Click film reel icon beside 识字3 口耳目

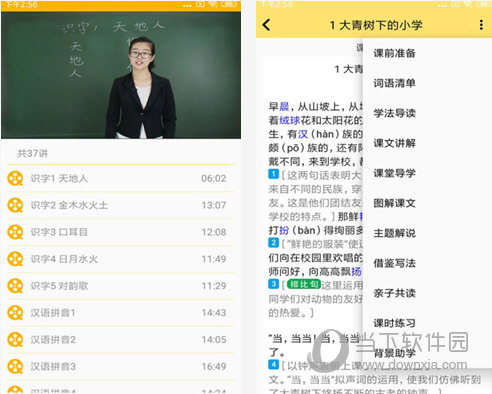[15, 232]
